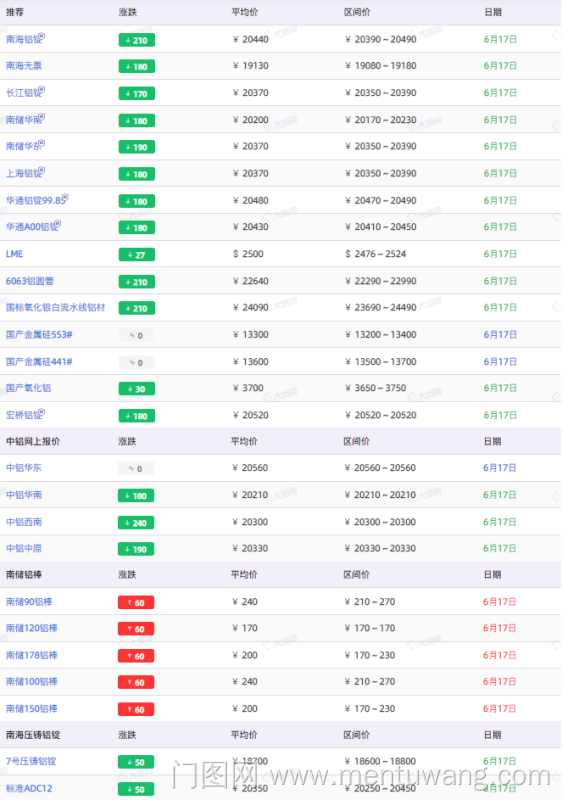Open the 南海无票 price link
This screenshot has width=562, height=800.
tap(24, 66)
